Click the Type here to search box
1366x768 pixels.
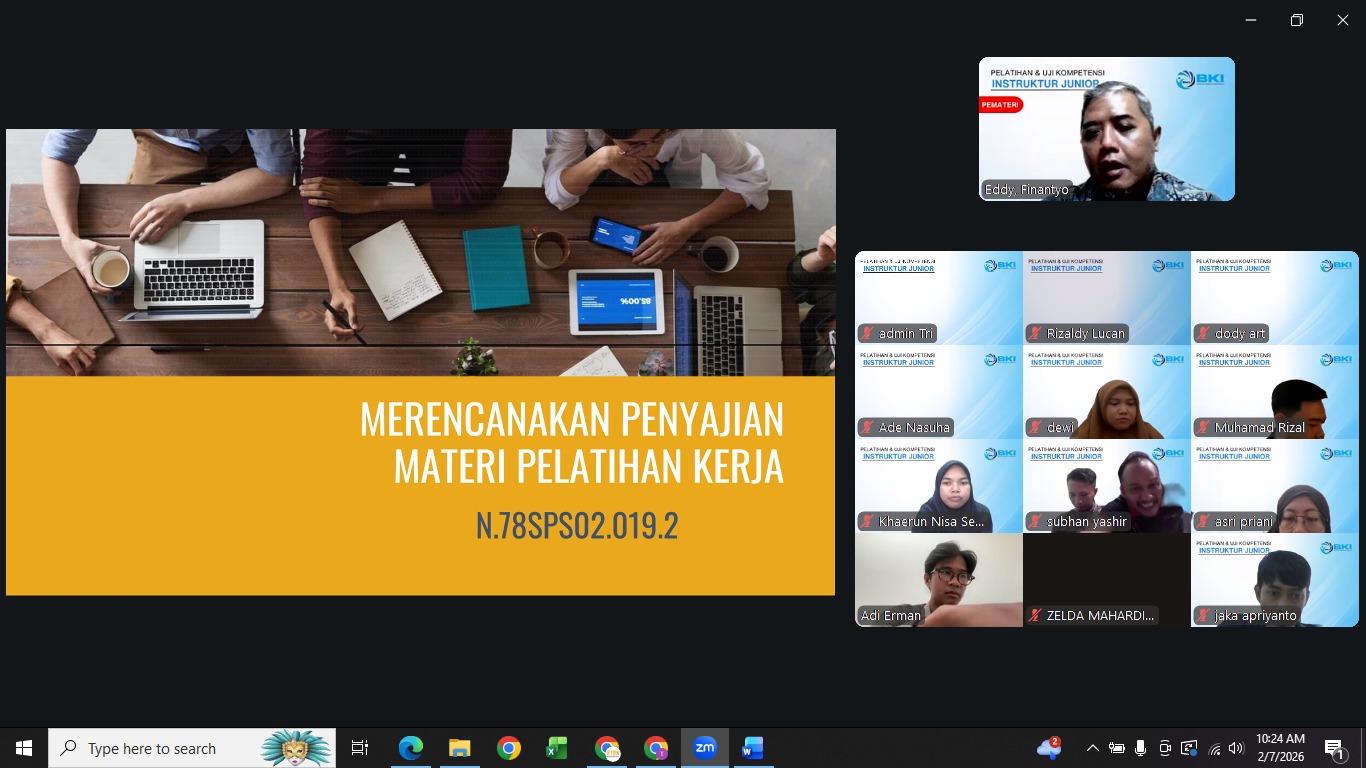192,748
